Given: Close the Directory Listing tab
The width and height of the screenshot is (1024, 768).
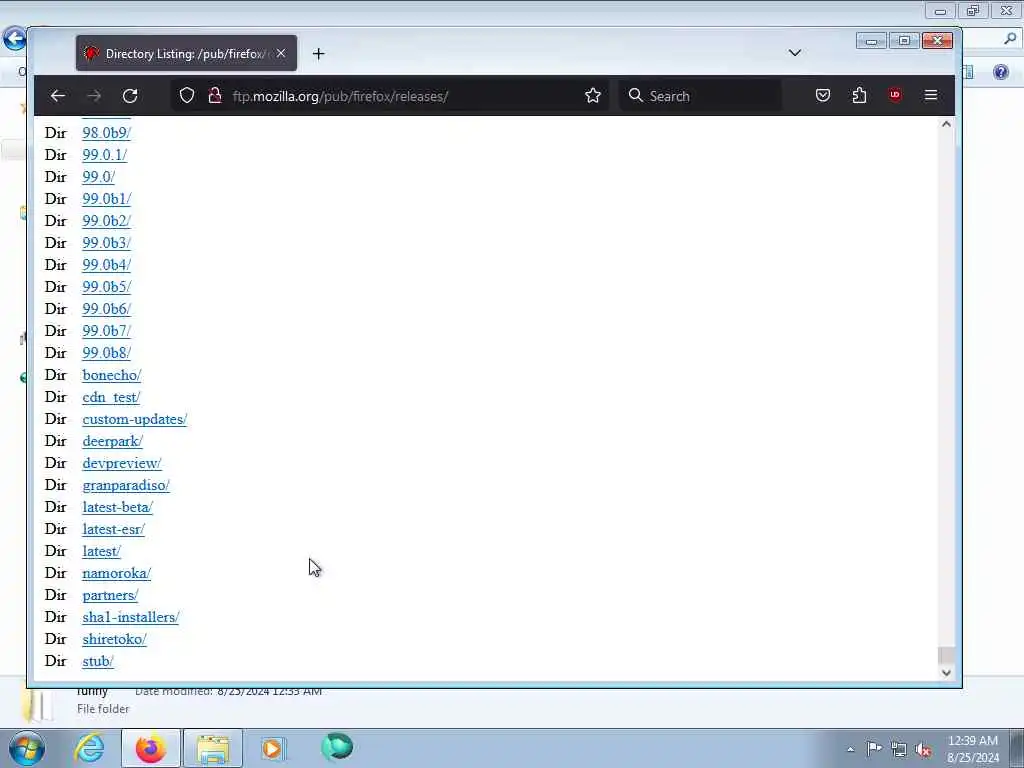Looking at the screenshot, I should 281,53.
